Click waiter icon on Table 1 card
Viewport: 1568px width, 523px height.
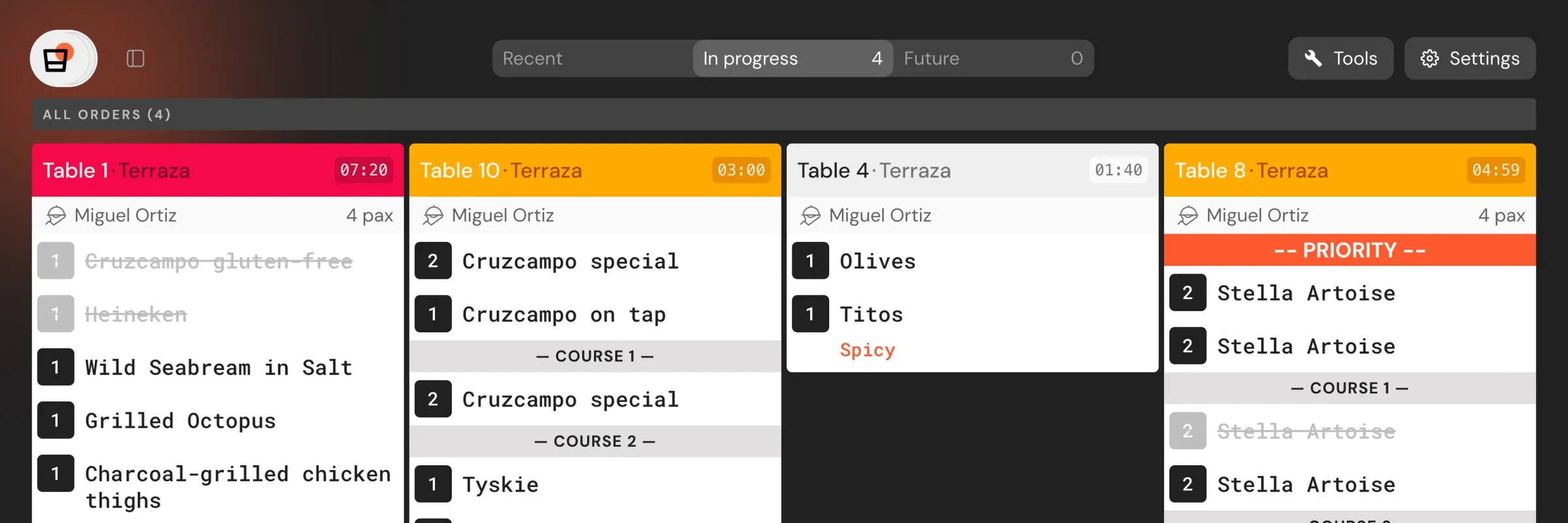click(56, 216)
